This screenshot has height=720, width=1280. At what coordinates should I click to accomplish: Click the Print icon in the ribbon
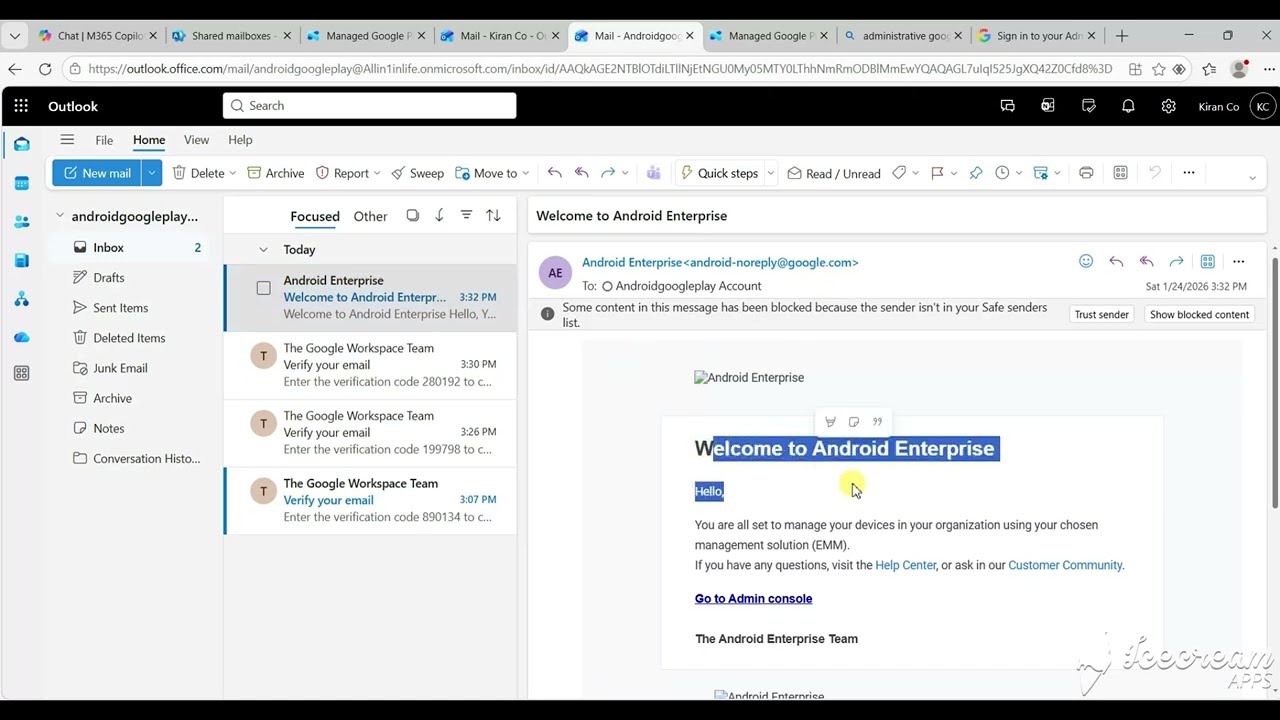click(x=1086, y=173)
